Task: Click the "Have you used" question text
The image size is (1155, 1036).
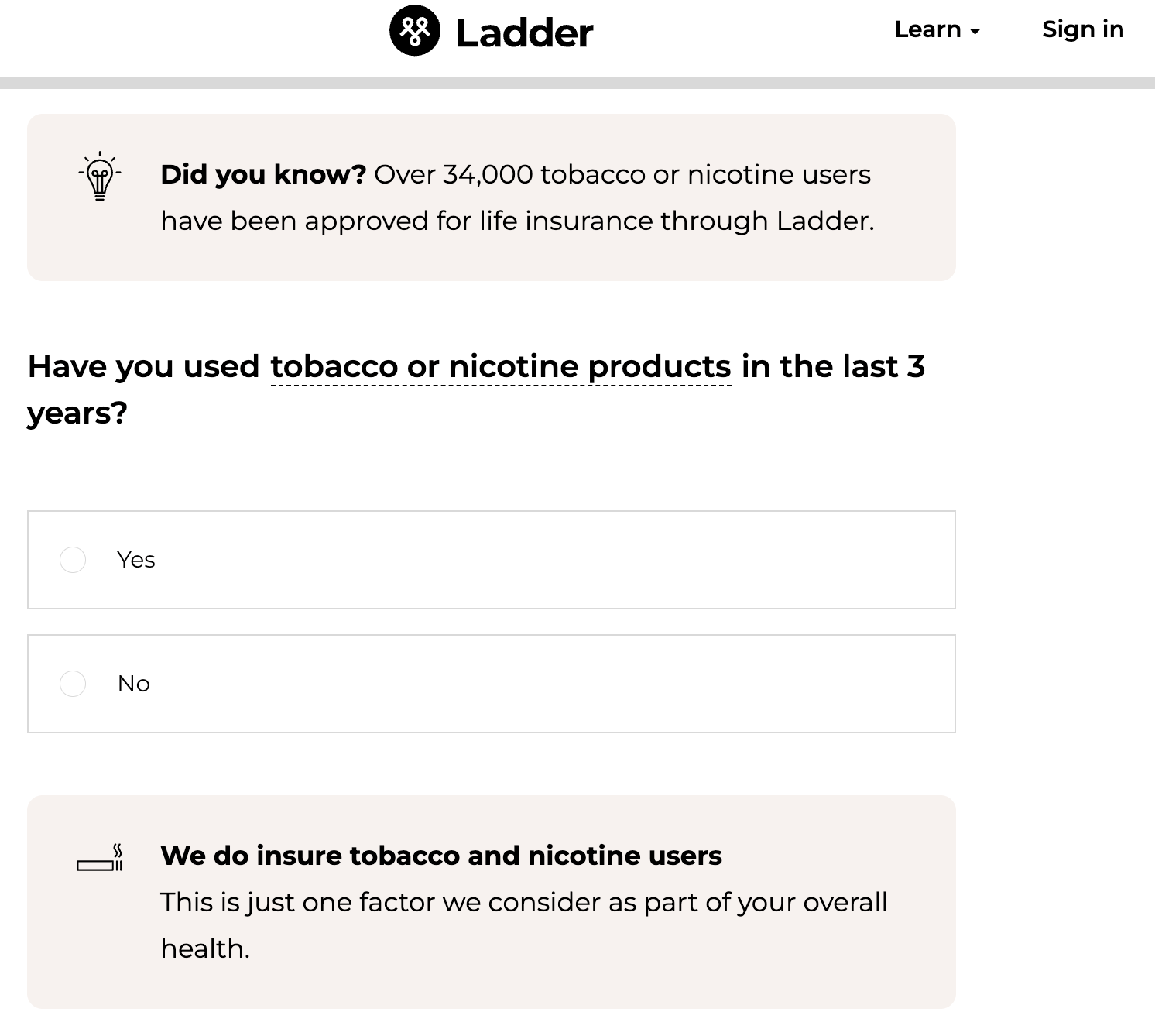Action: coord(144,367)
